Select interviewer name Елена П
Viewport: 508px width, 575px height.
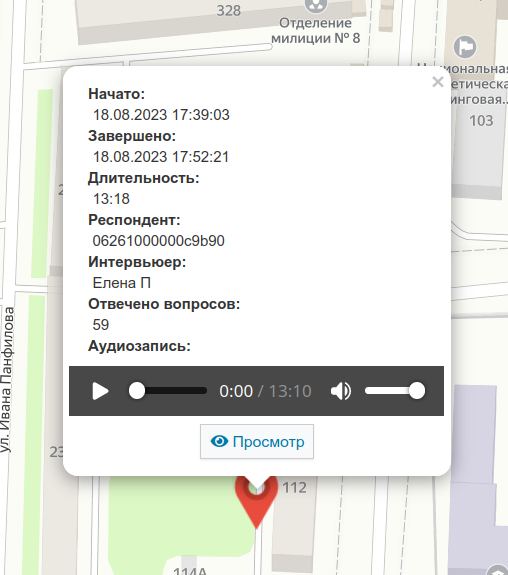coord(121,283)
